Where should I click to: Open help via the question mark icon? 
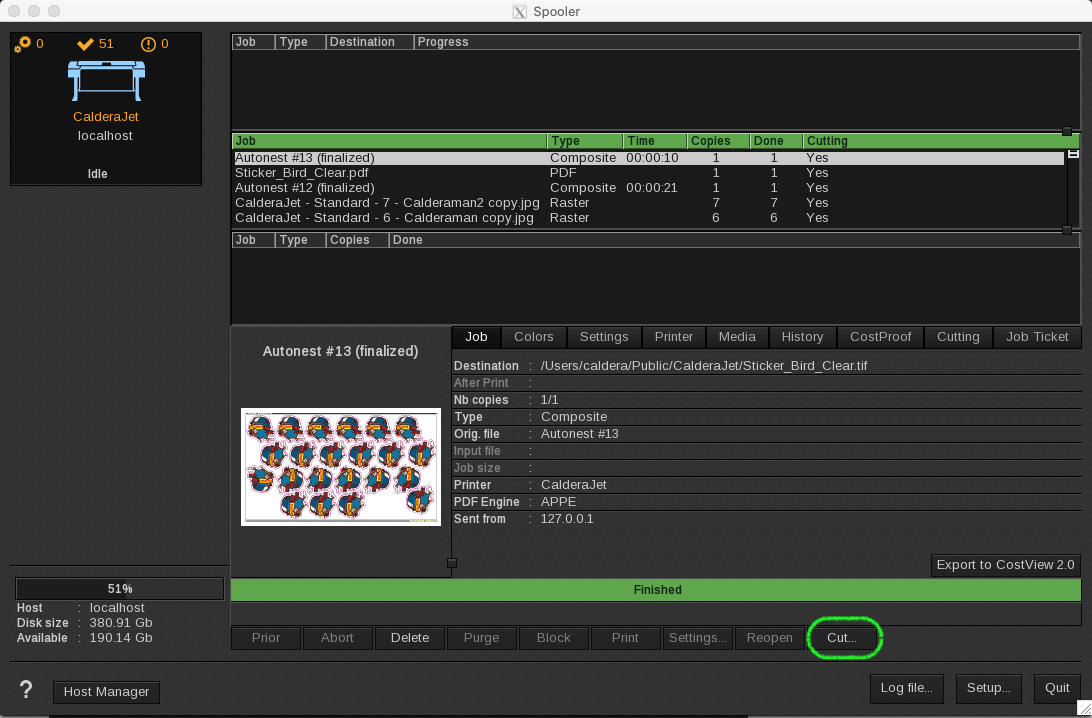click(25, 690)
